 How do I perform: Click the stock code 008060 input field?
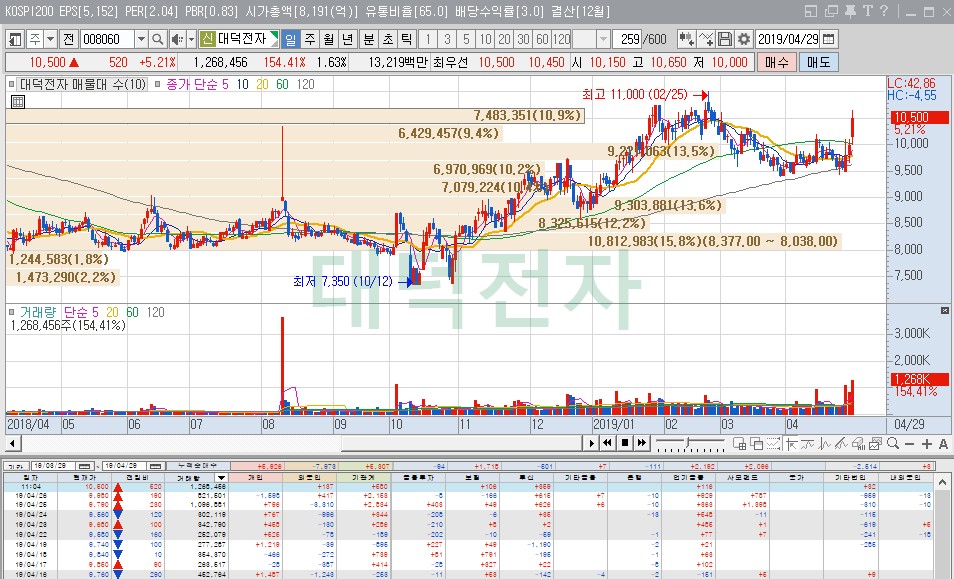108,40
